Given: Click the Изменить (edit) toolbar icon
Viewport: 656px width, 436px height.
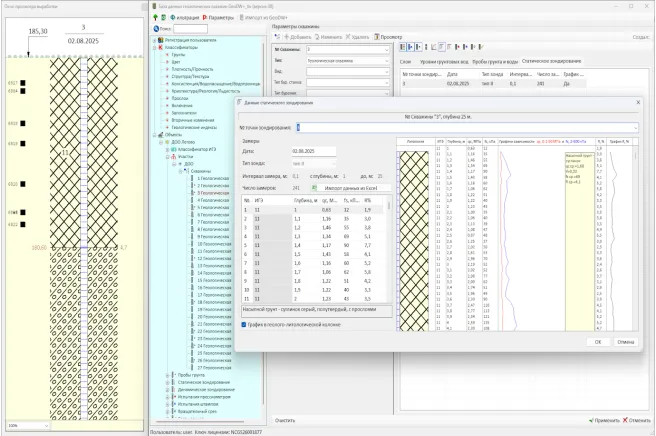Looking at the screenshot, I should pos(319,36).
